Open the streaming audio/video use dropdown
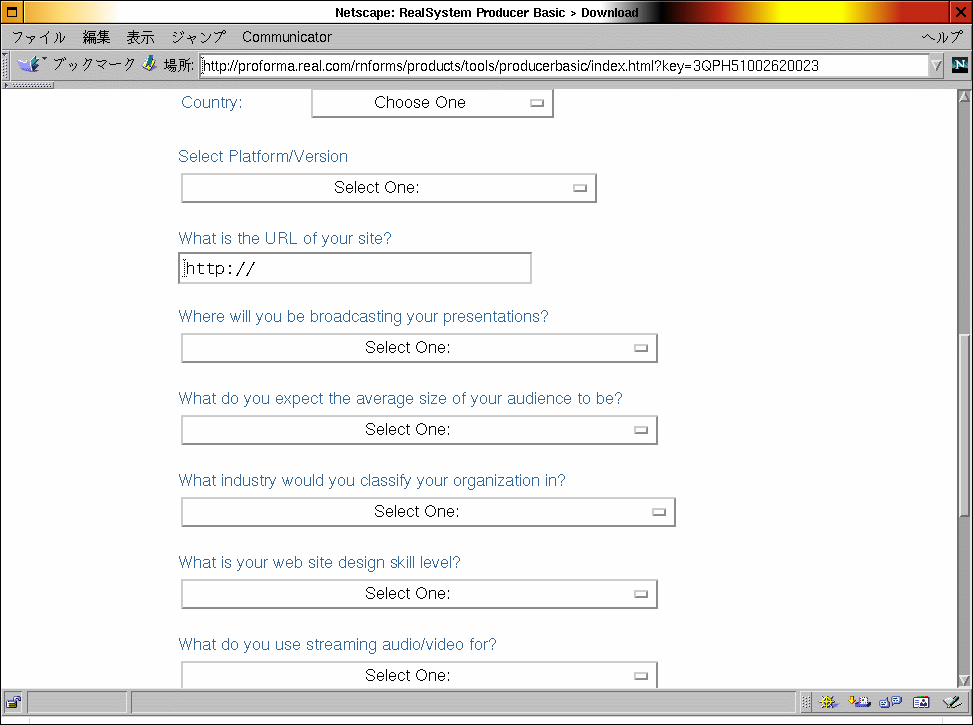This screenshot has height=725, width=973. 419,675
